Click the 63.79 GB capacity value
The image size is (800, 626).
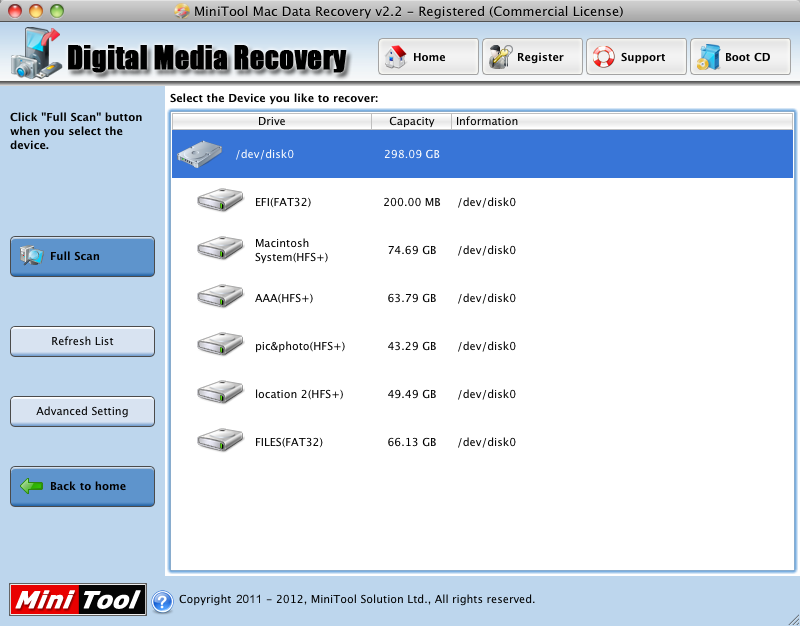coord(412,298)
